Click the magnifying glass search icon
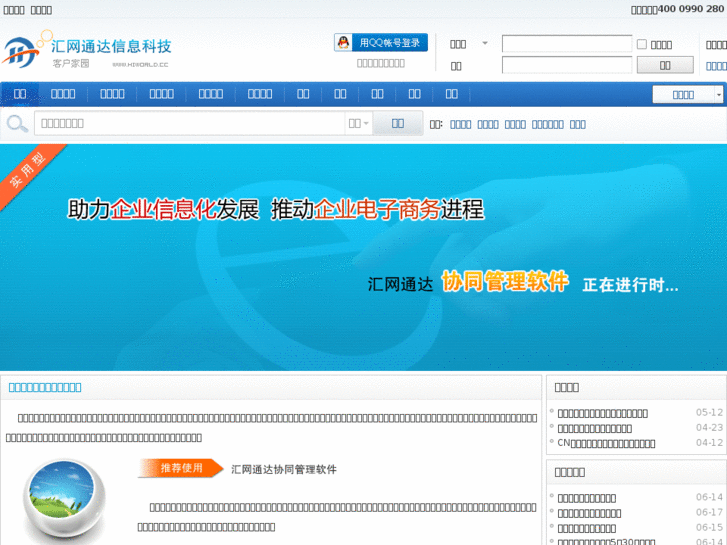 tap(17, 123)
